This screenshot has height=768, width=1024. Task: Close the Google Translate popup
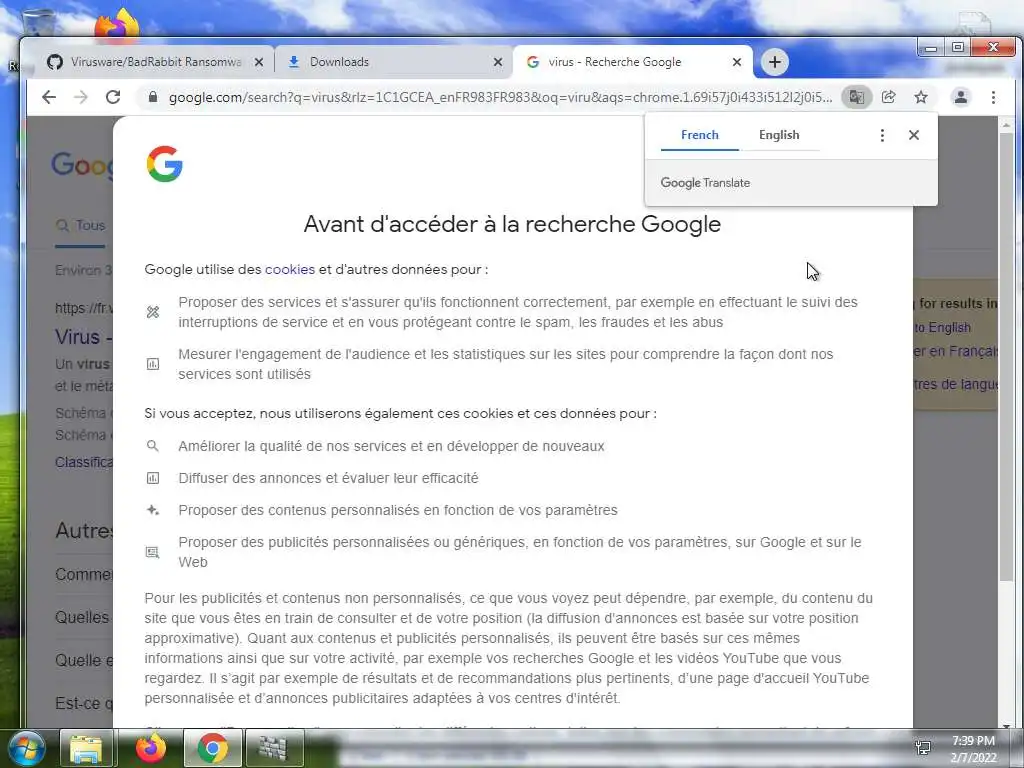(x=914, y=135)
